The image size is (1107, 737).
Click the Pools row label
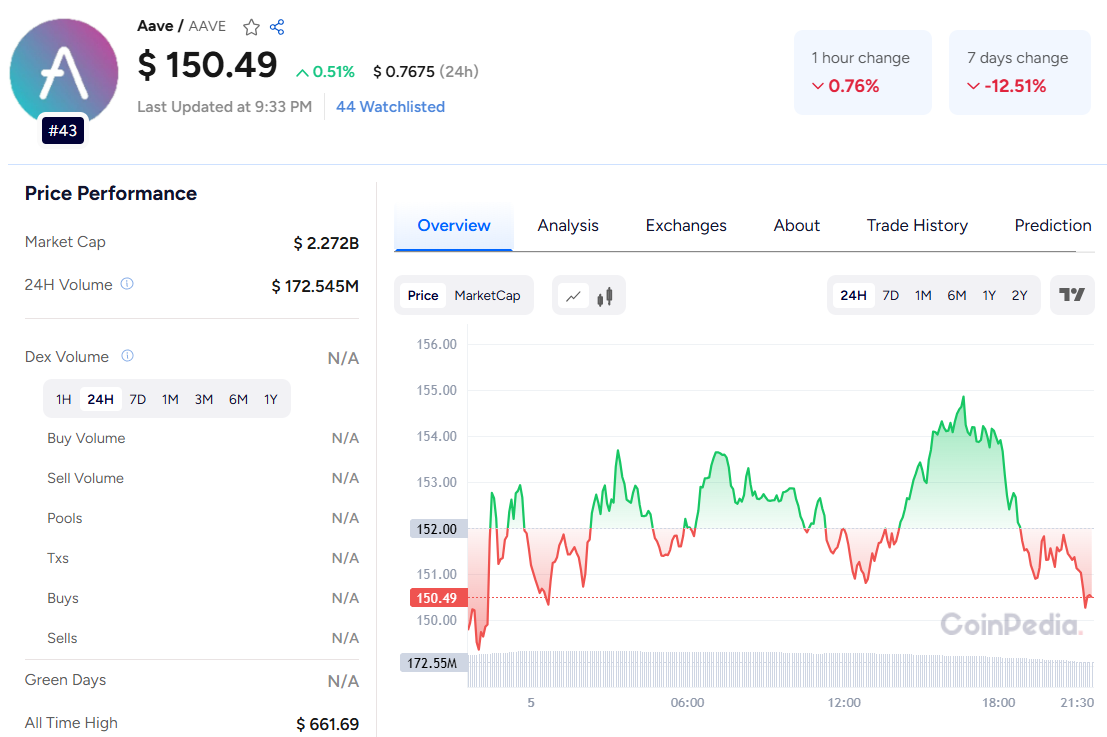click(65, 518)
